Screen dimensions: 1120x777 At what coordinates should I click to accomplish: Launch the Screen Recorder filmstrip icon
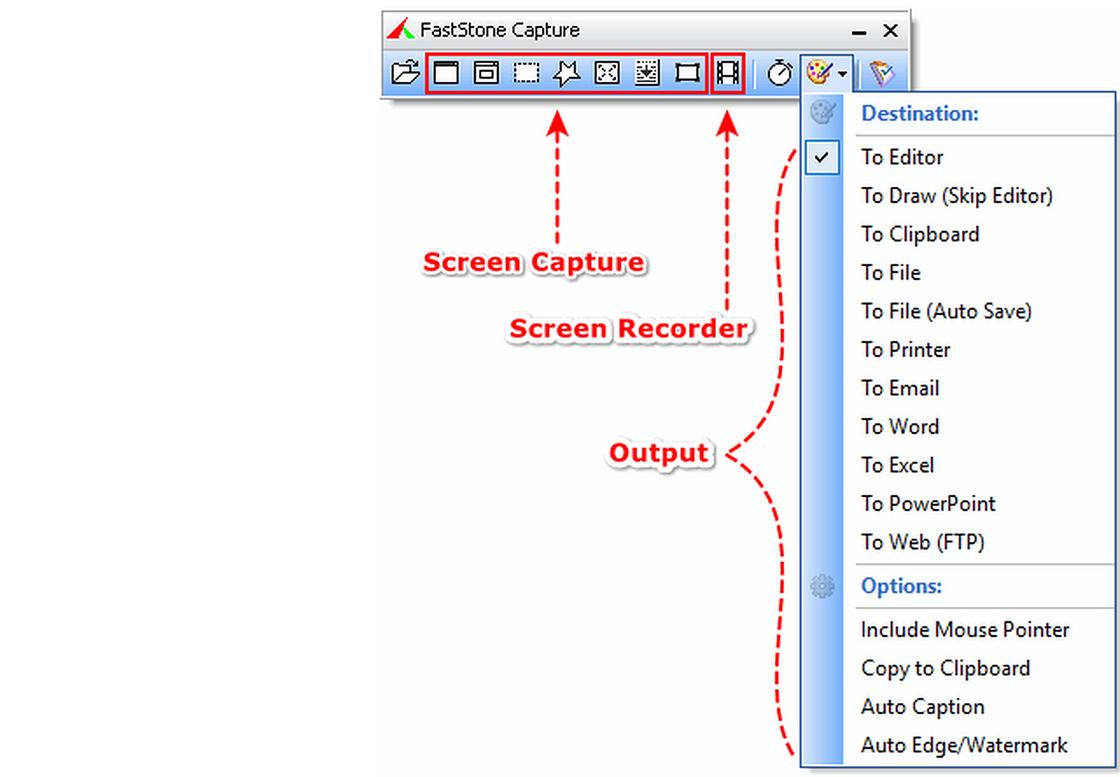point(727,73)
